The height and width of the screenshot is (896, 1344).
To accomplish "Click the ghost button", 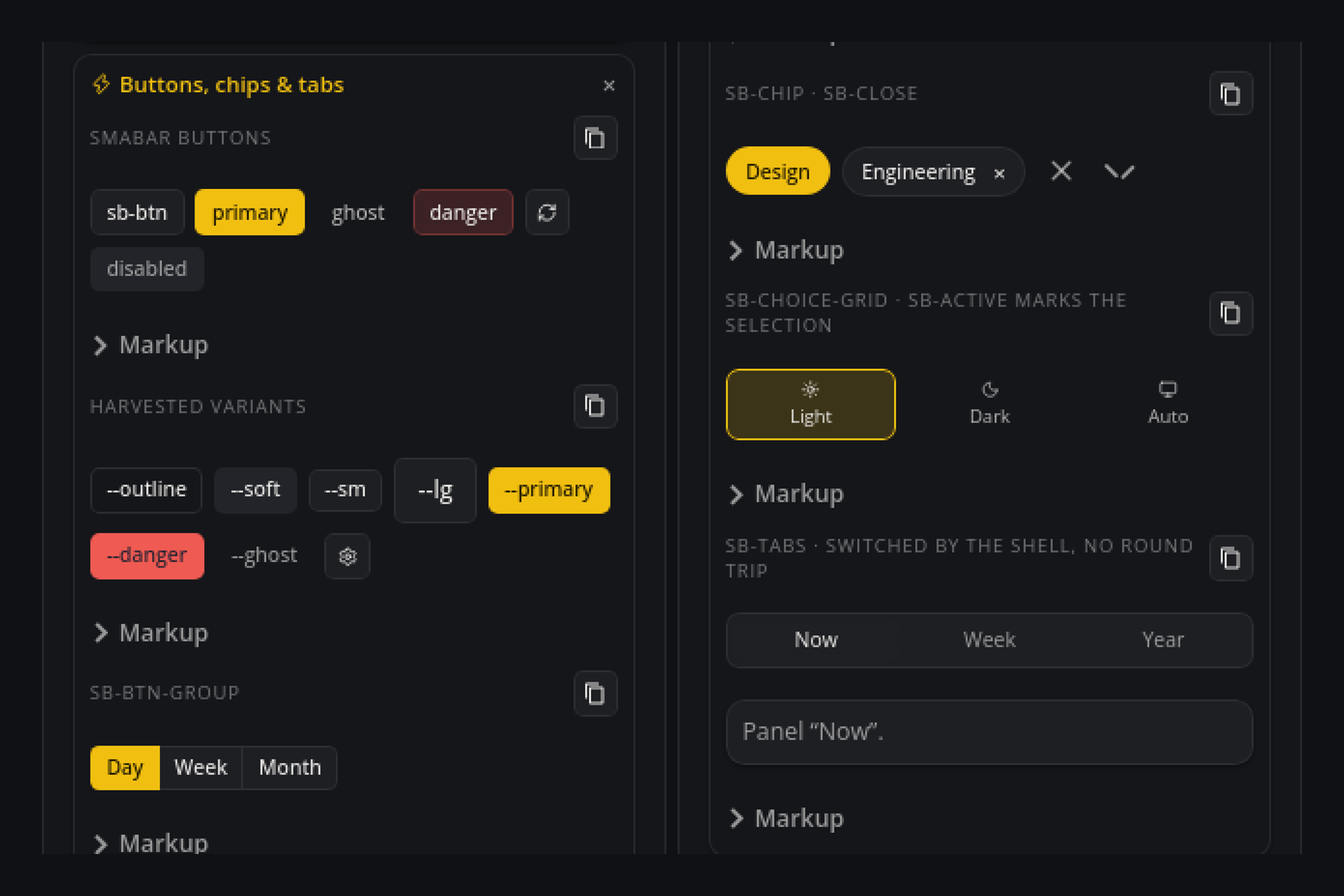I will point(358,212).
